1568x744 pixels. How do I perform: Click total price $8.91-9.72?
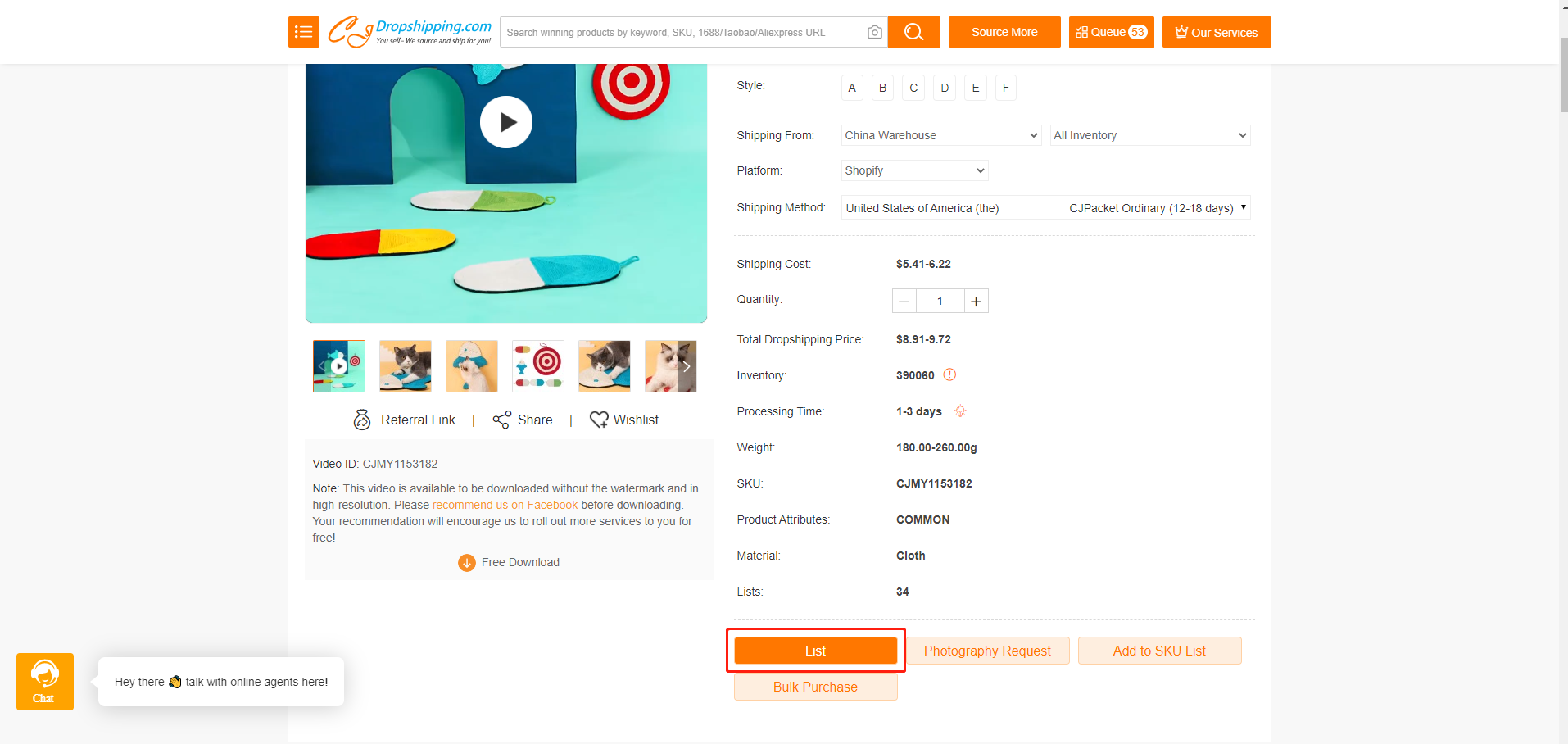(x=923, y=339)
